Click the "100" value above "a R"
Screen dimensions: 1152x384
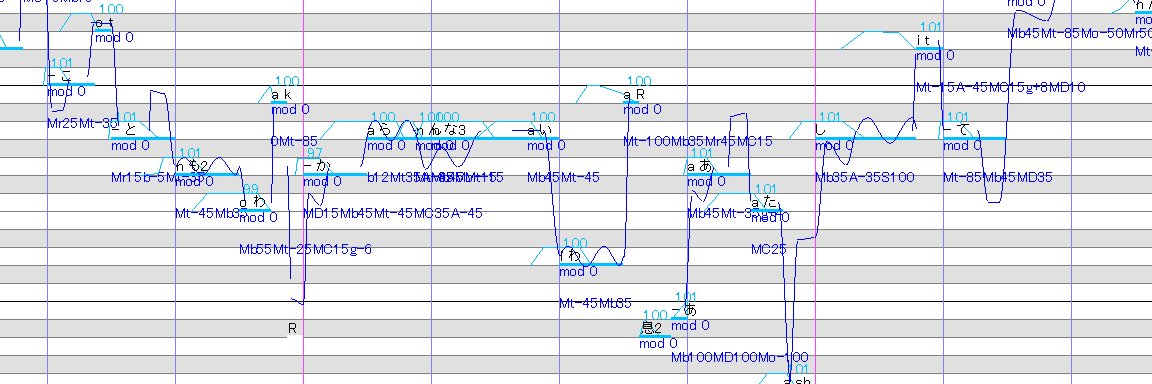click(x=639, y=81)
